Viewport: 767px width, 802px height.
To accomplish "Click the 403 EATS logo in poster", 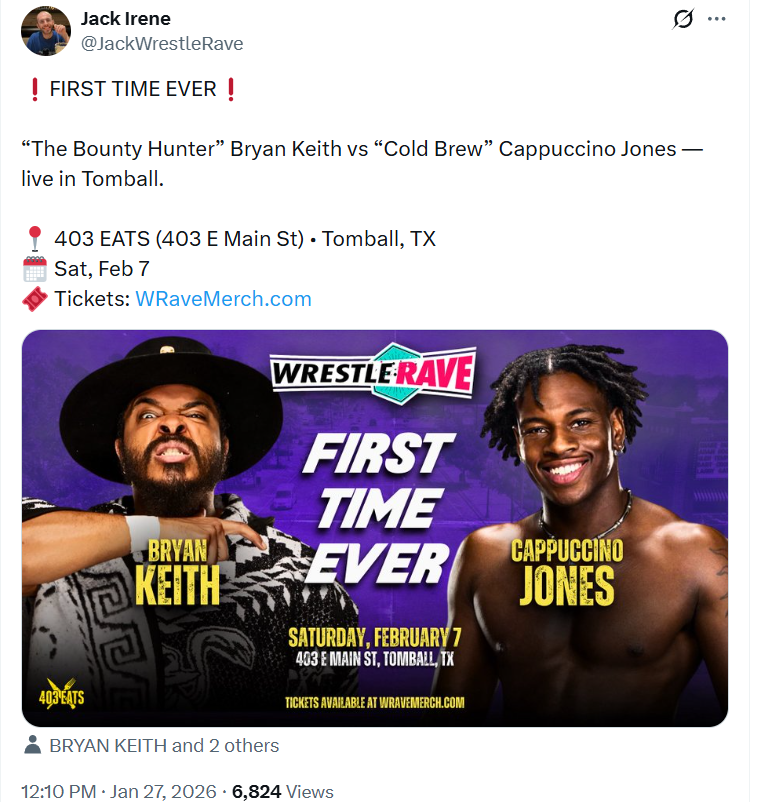I will (60, 692).
